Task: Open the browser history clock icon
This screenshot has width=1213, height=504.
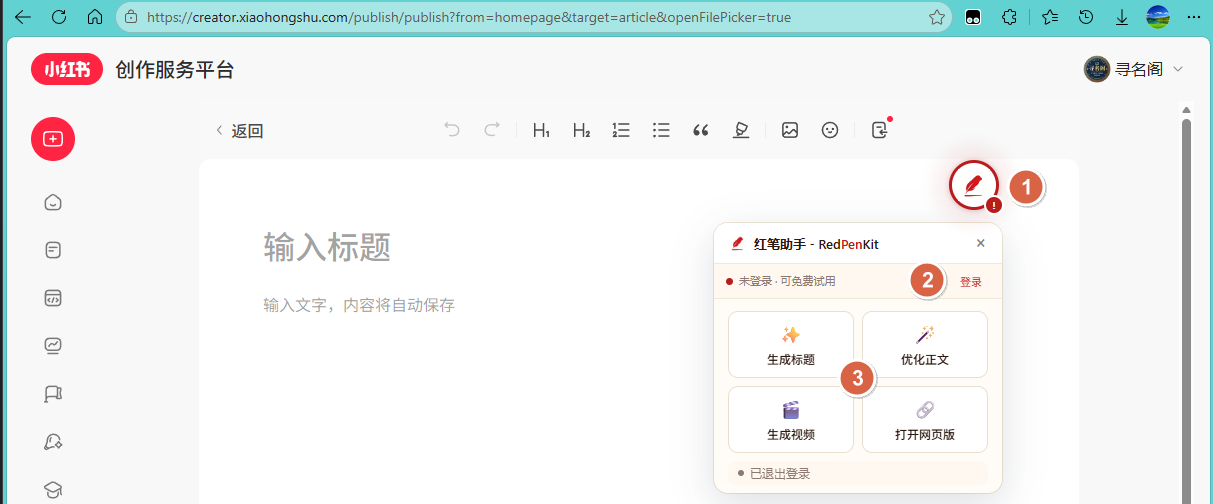Action: pos(1086,17)
